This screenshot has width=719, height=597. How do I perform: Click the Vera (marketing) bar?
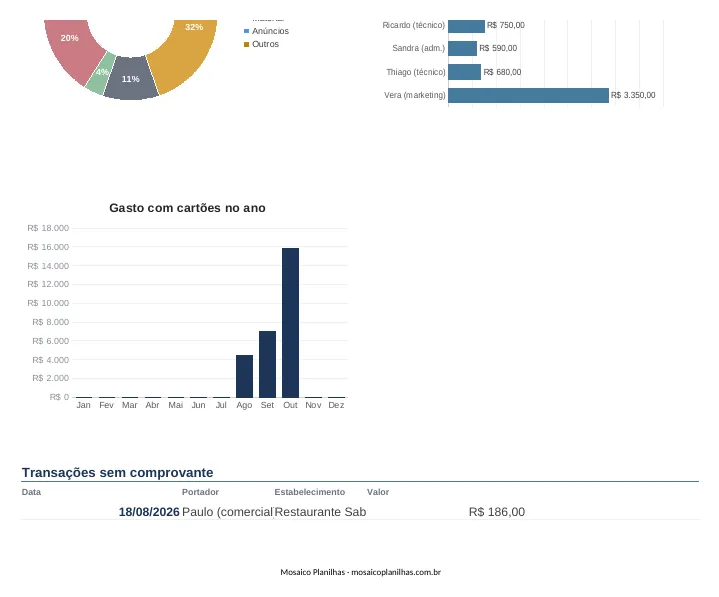click(x=529, y=95)
